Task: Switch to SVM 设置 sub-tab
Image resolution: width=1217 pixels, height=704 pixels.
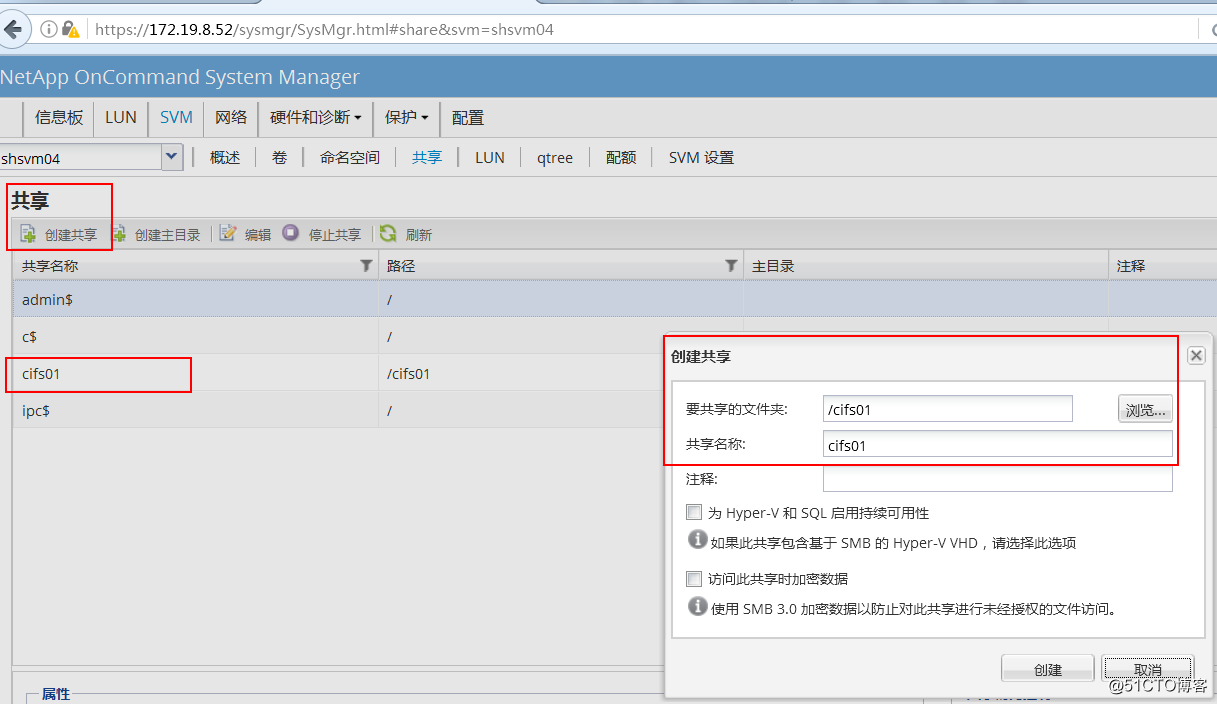Action: pos(701,157)
